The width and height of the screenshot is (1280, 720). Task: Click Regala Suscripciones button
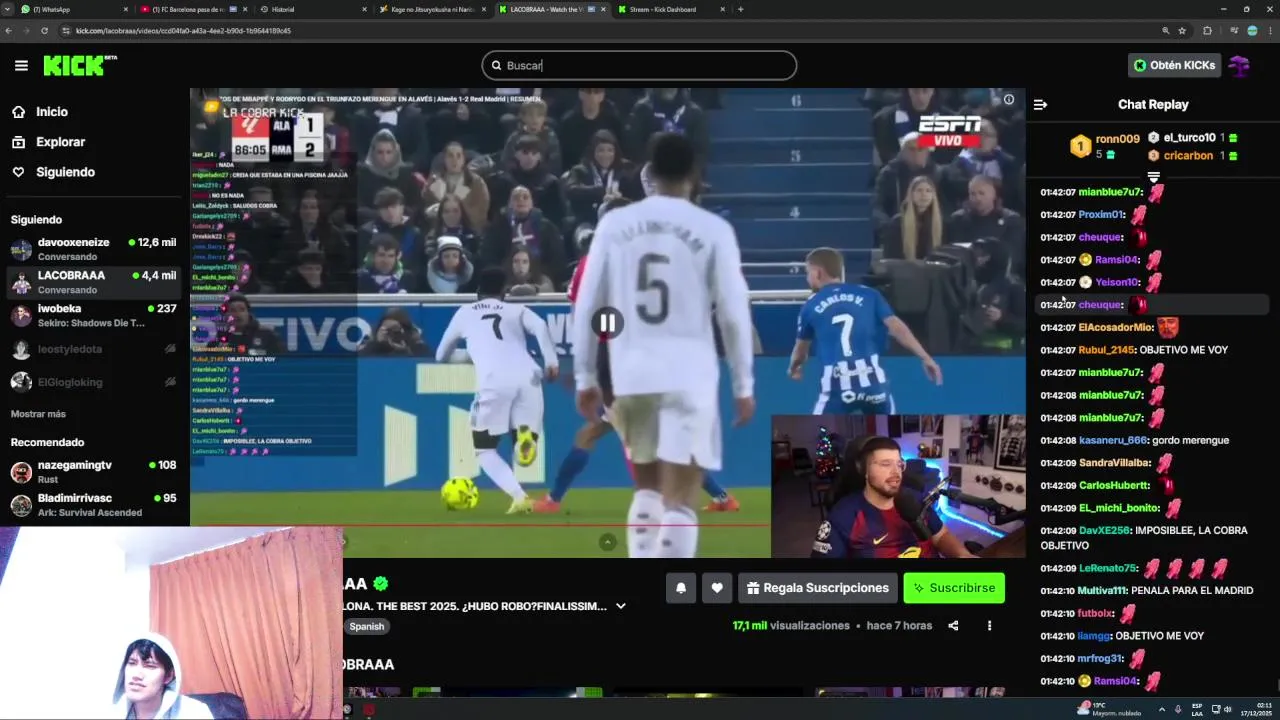[x=817, y=588]
